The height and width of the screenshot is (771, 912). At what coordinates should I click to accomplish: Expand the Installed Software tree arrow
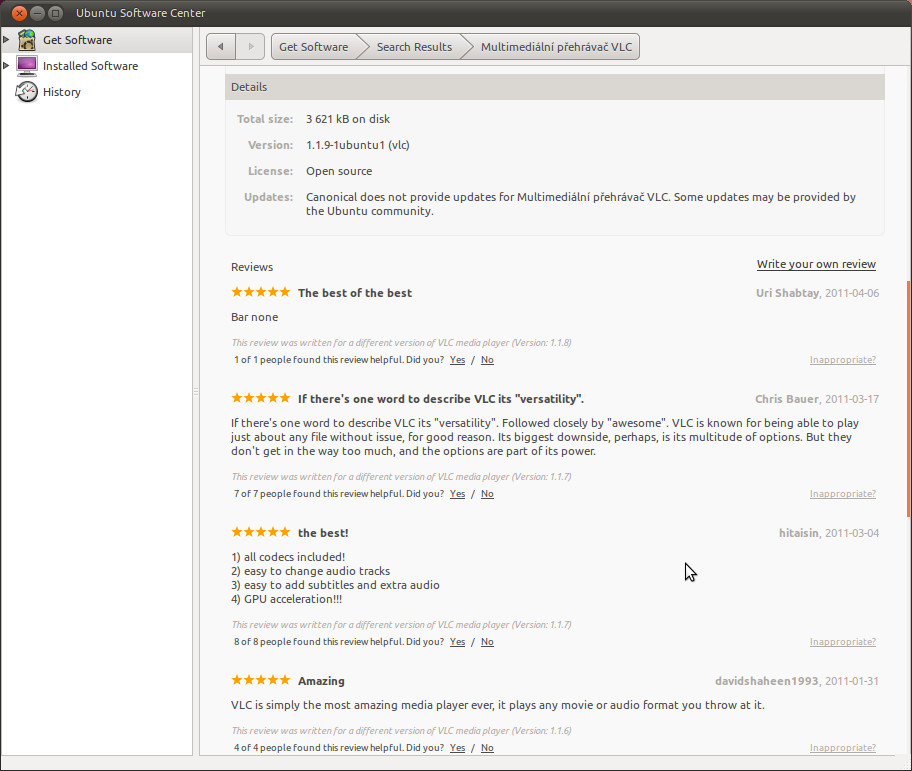(x=6, y=66)
